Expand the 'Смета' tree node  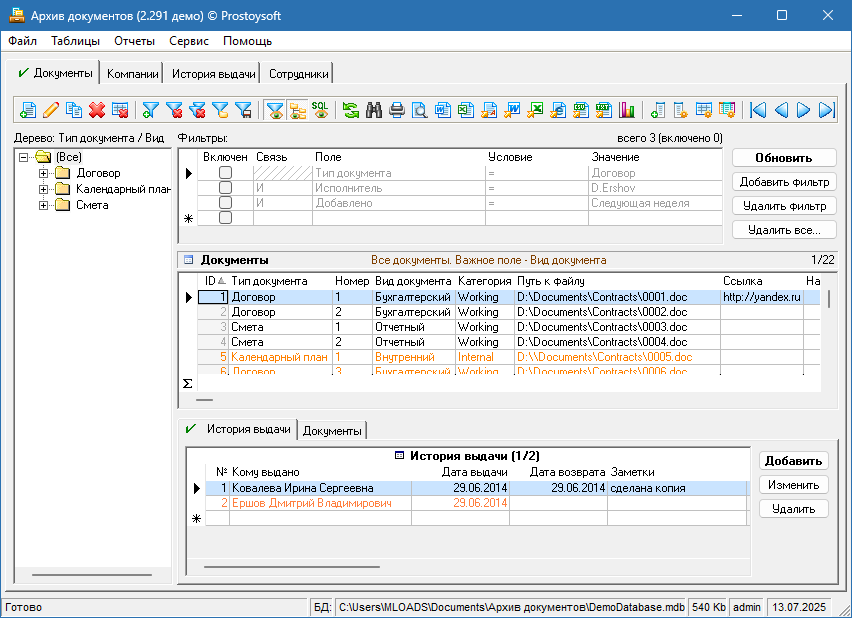pyautogui.click(x=43, y=205)
